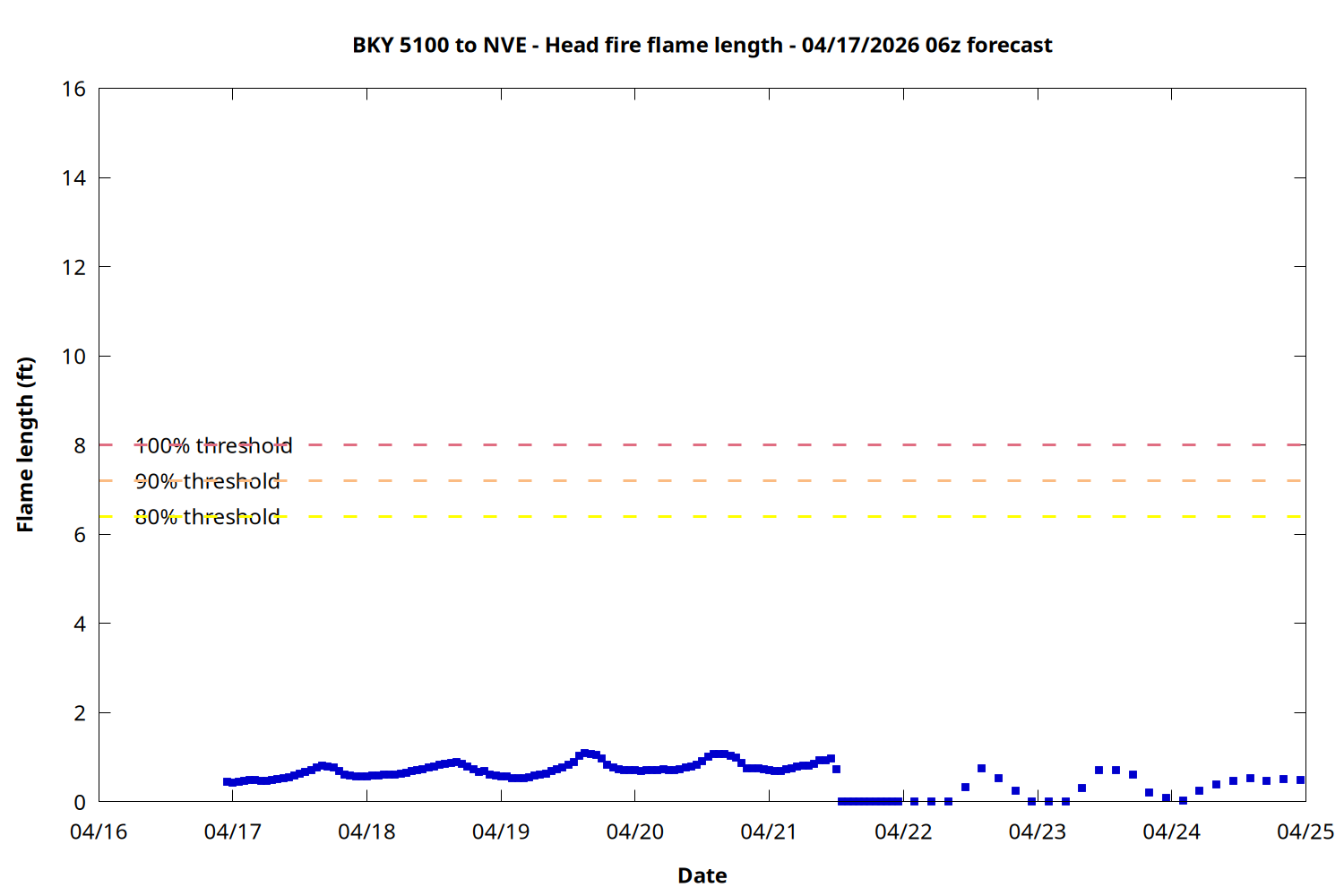
Task: Select the 04/17 date tick label
Action: pos(233,832)
